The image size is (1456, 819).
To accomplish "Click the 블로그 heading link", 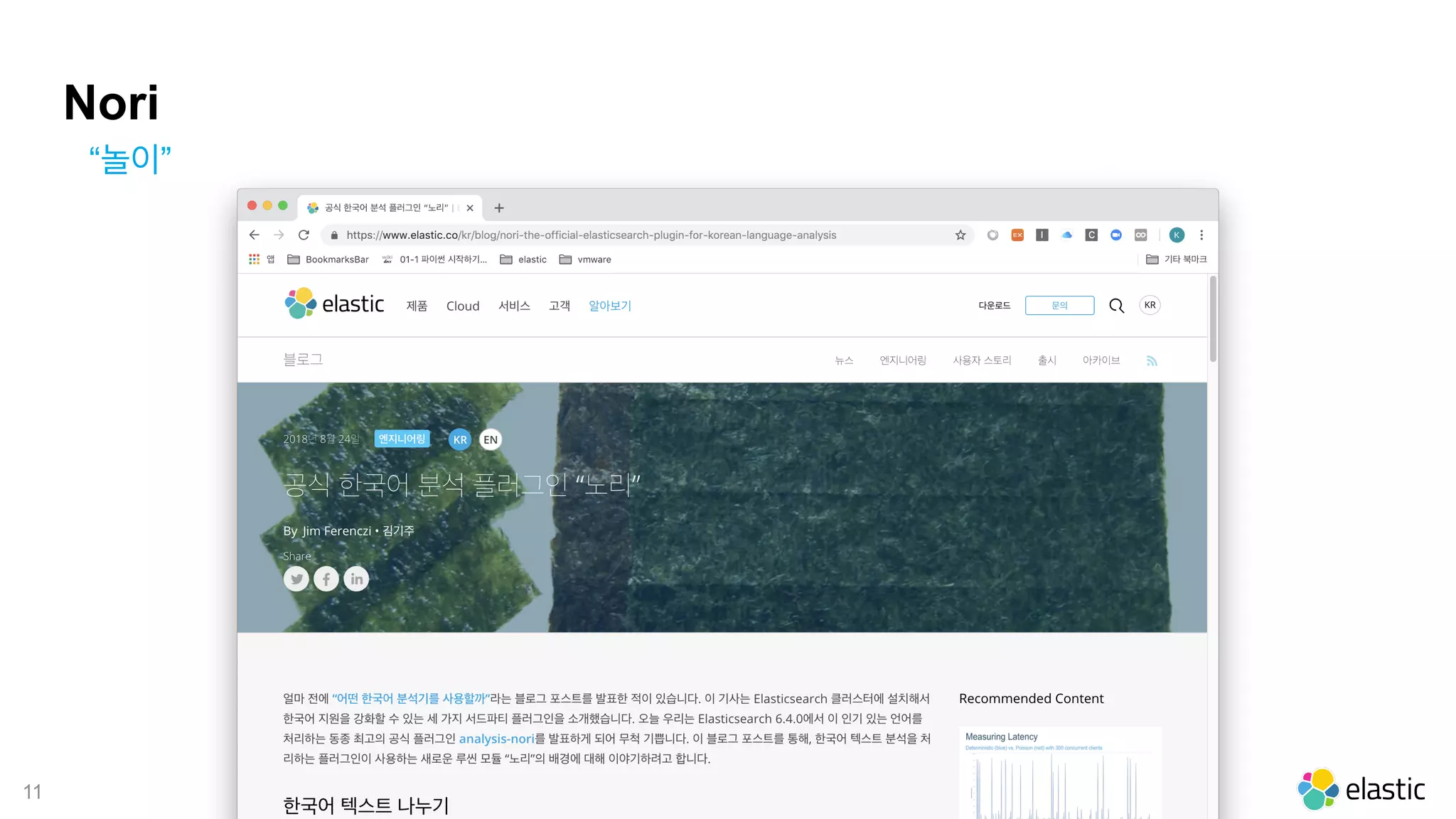I will pos(303,360).
